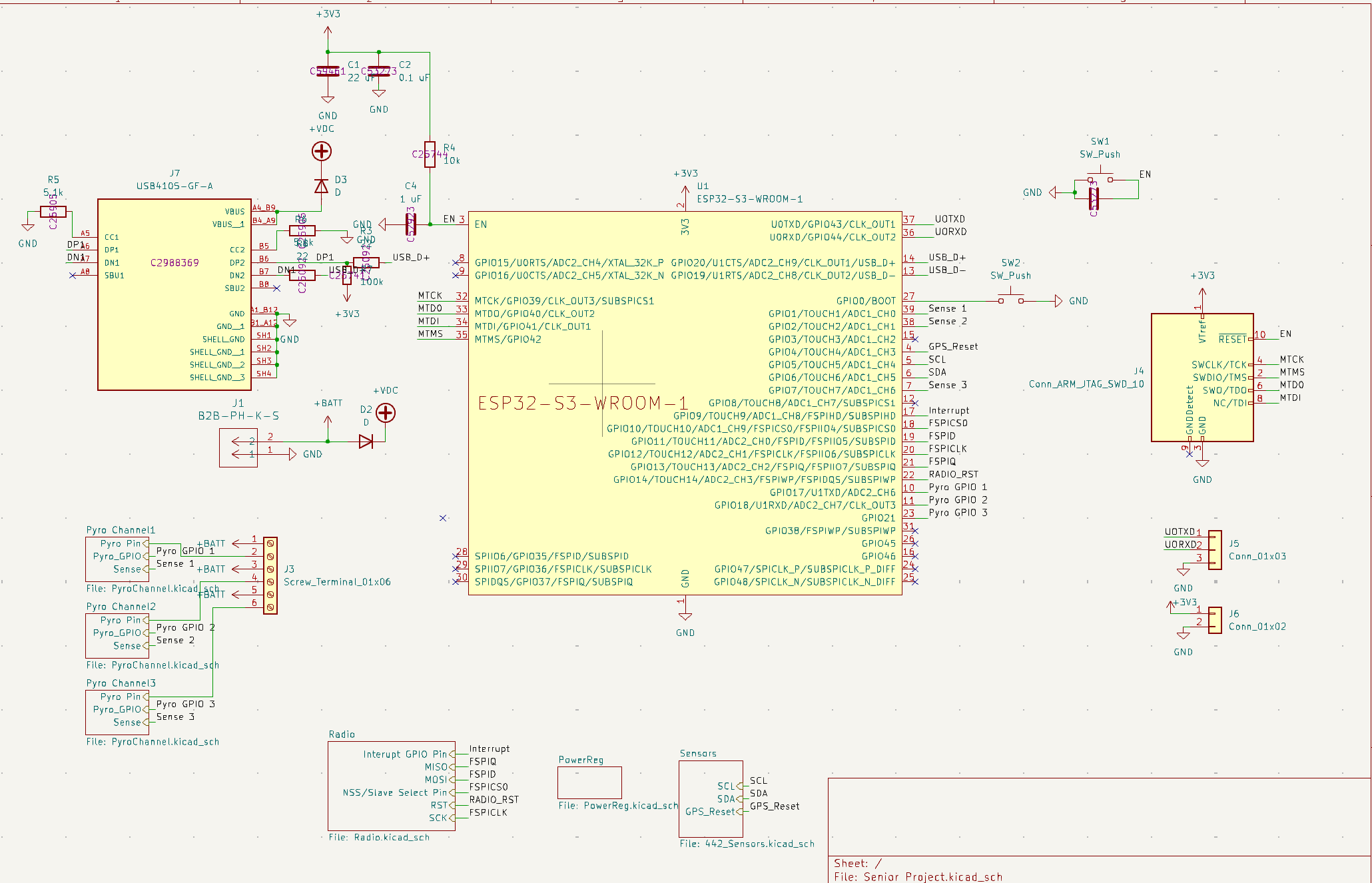Open the Radio hierarchical sheet
The height and width of the screenshot is (883, 1372).
point(392,786)
